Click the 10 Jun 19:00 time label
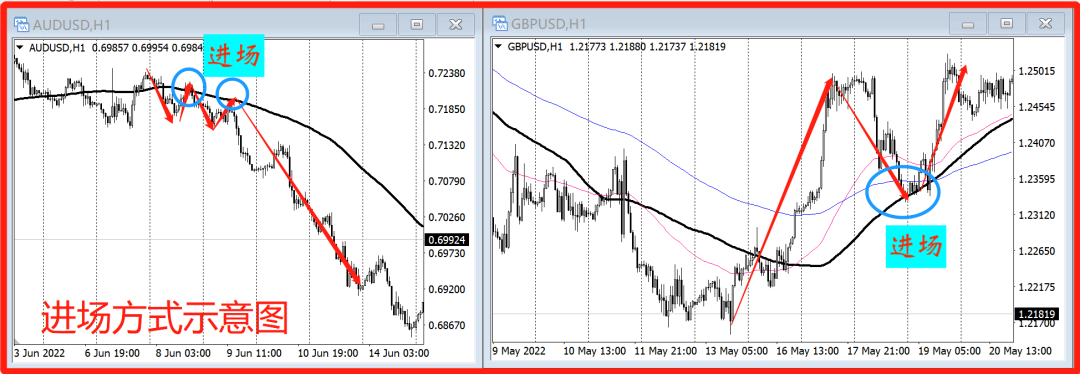This screenshot has height=374, width=1080. [329, 352]
